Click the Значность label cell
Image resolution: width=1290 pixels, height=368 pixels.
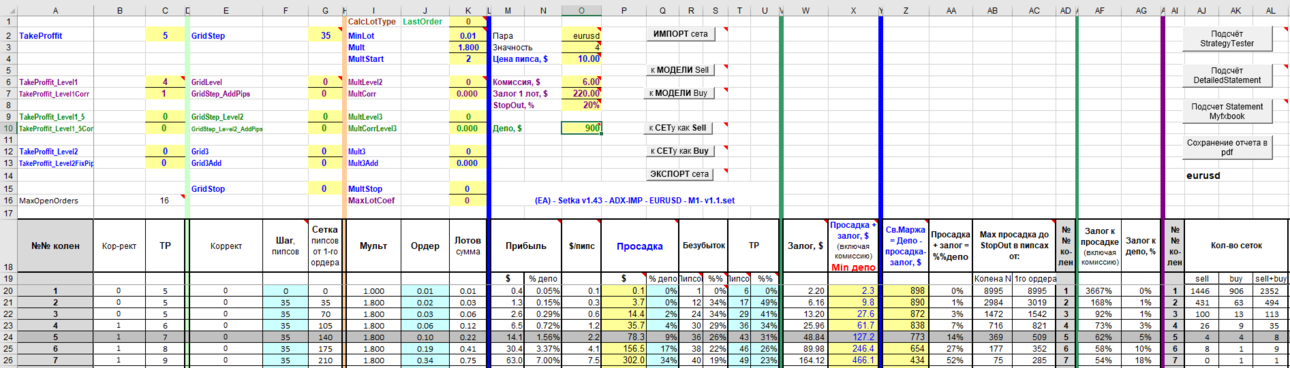point(527,47)
